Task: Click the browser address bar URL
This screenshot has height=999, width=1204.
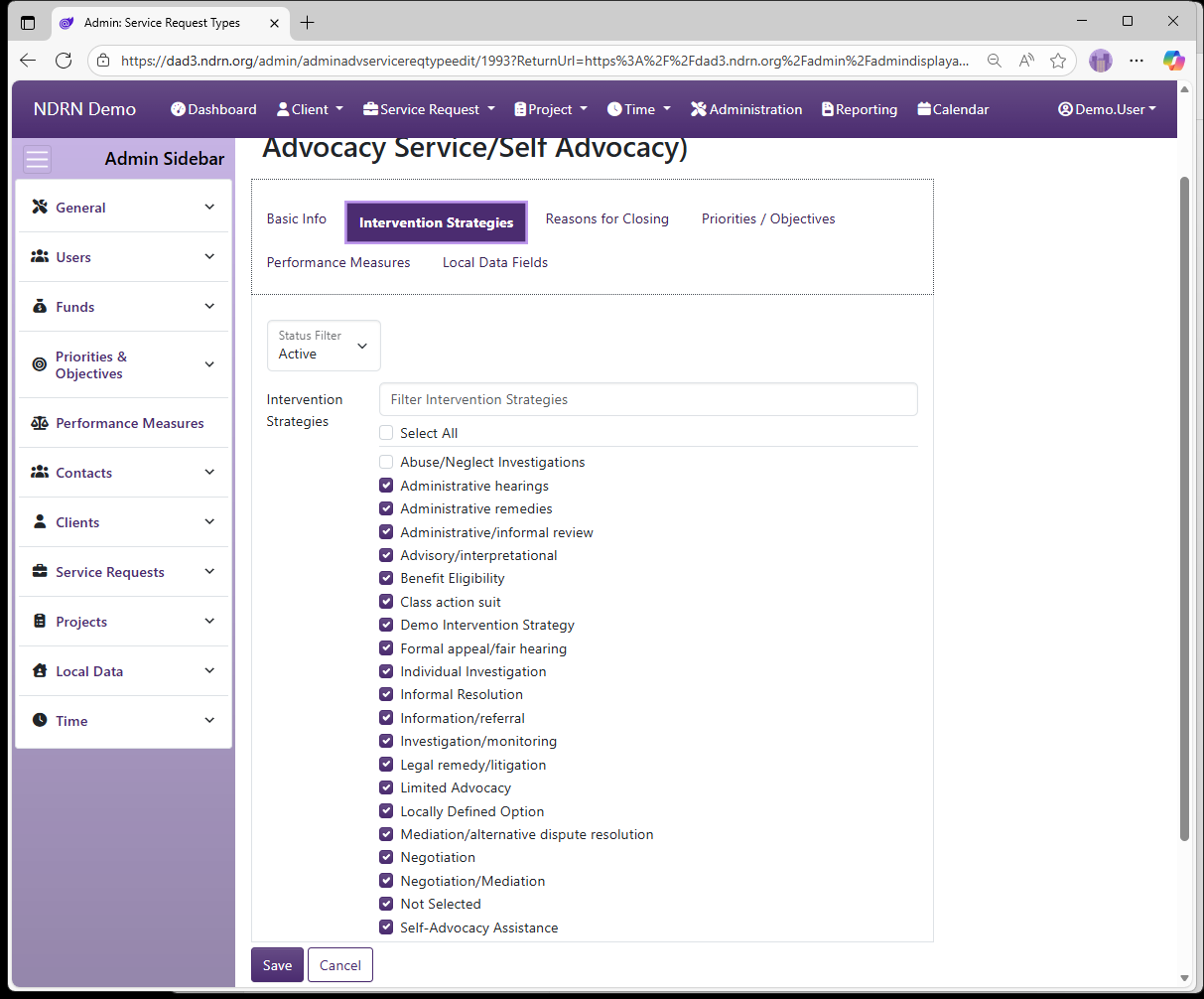Action: pyautogui.click(x=544, y=61)
